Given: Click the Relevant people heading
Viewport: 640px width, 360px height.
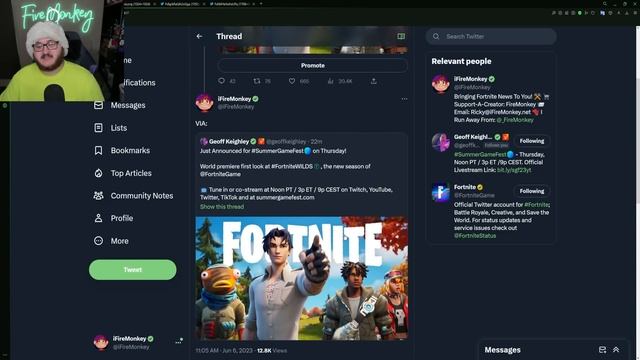Looking at the screenshot, I should (461, 61).
